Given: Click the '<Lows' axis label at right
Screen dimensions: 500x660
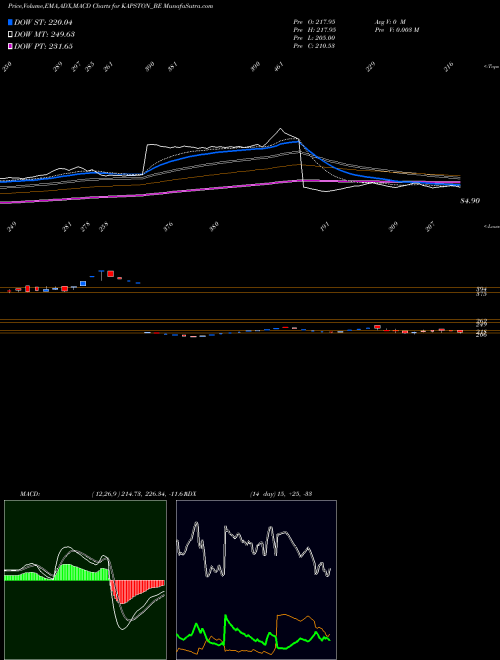Looking at the screenshot, I should click(x=492, y=226).
